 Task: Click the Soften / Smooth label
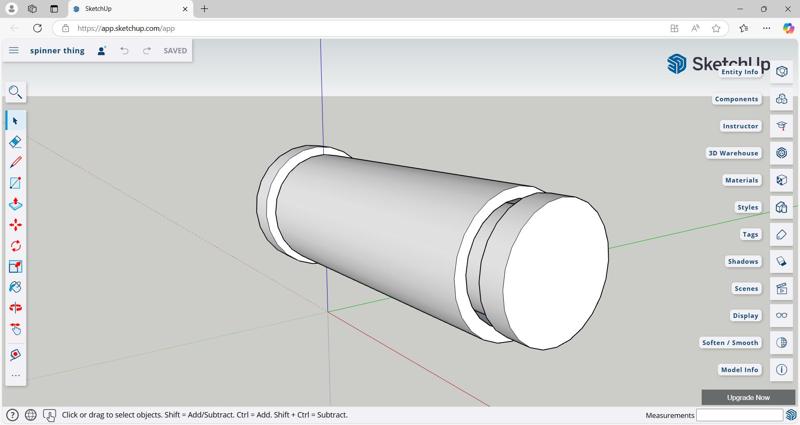[x=730, y=342]
